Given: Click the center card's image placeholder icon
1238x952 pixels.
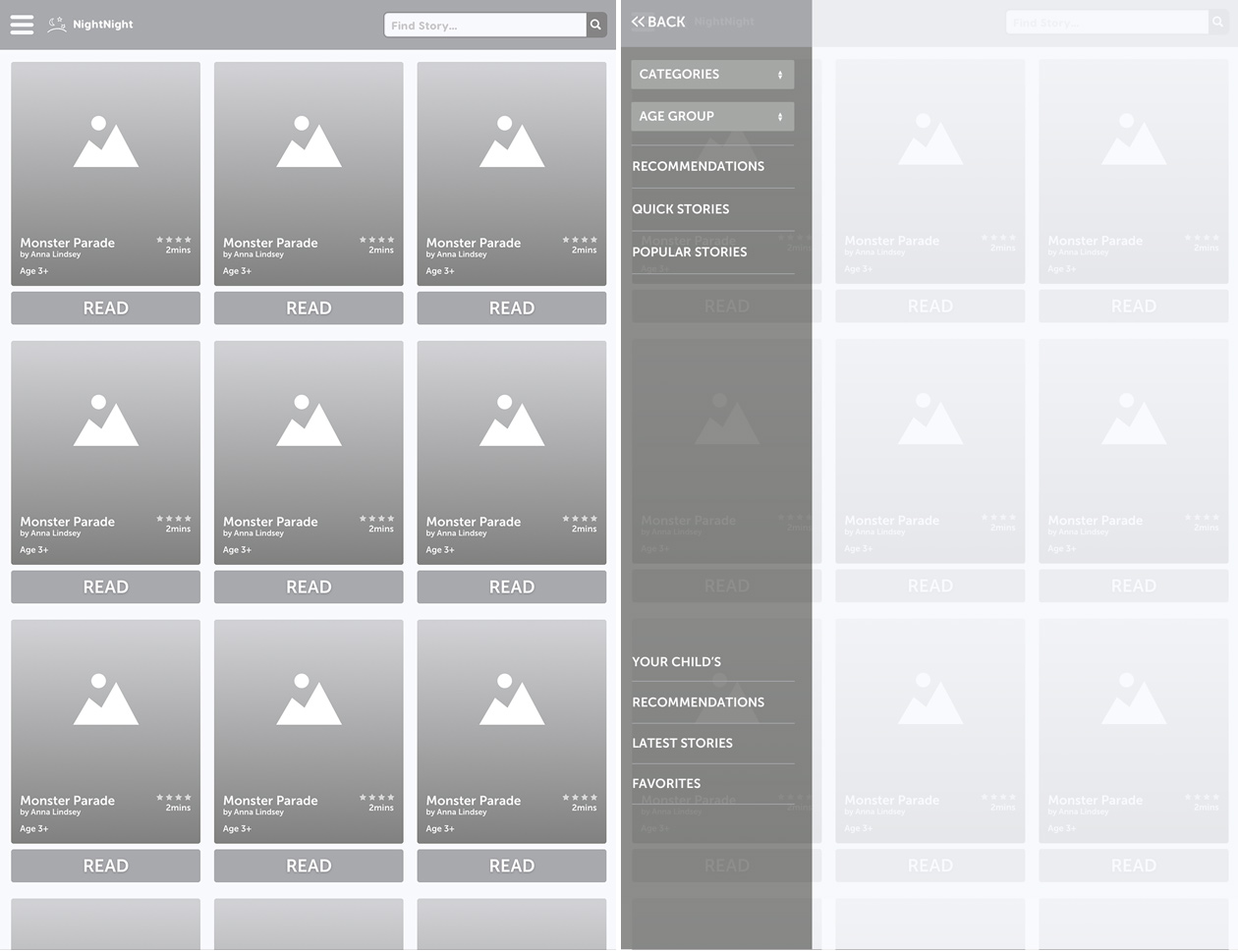Looking at the screenshot, I should click(309, 421).
